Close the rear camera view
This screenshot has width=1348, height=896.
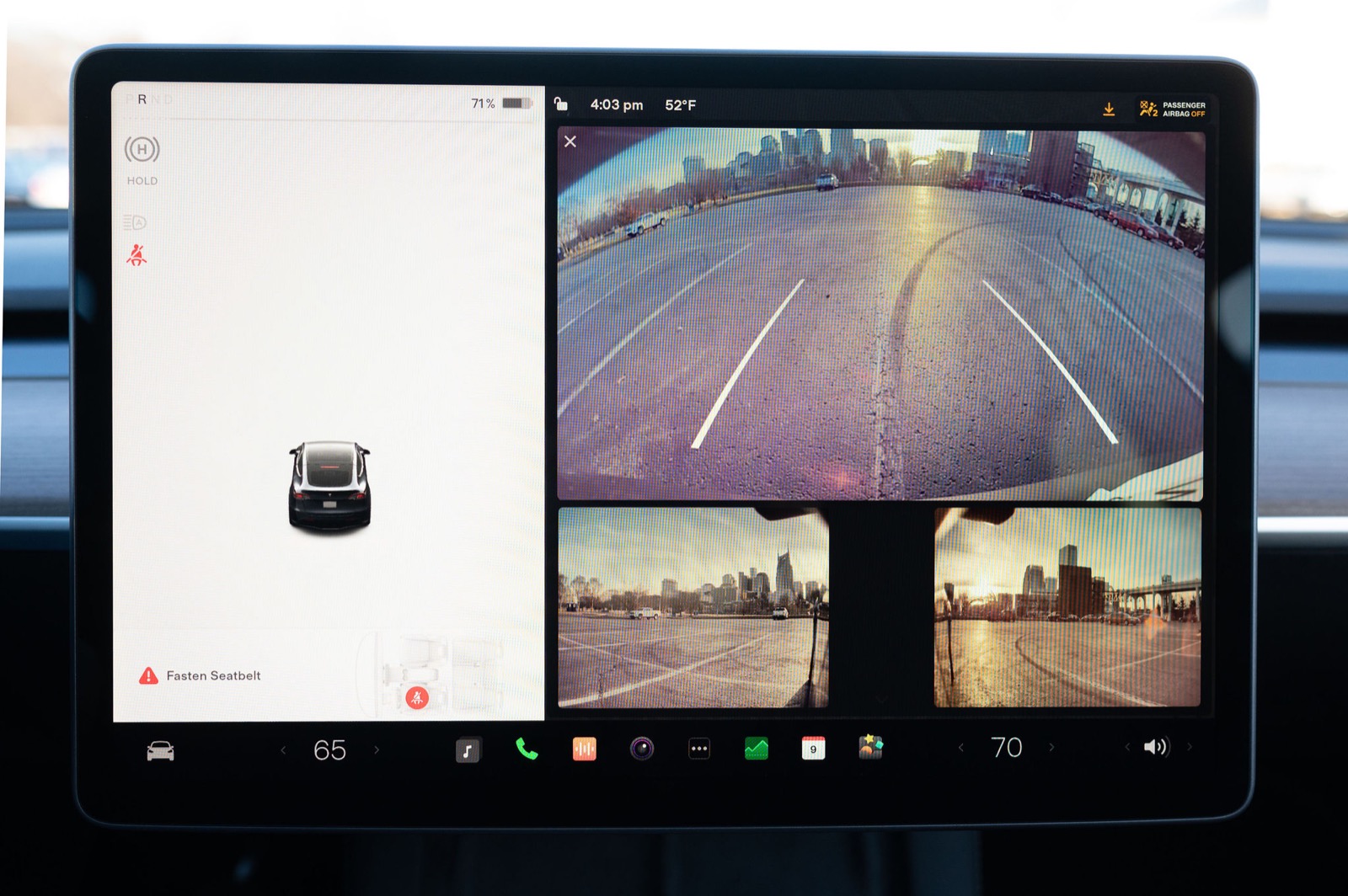pos(570,141)
